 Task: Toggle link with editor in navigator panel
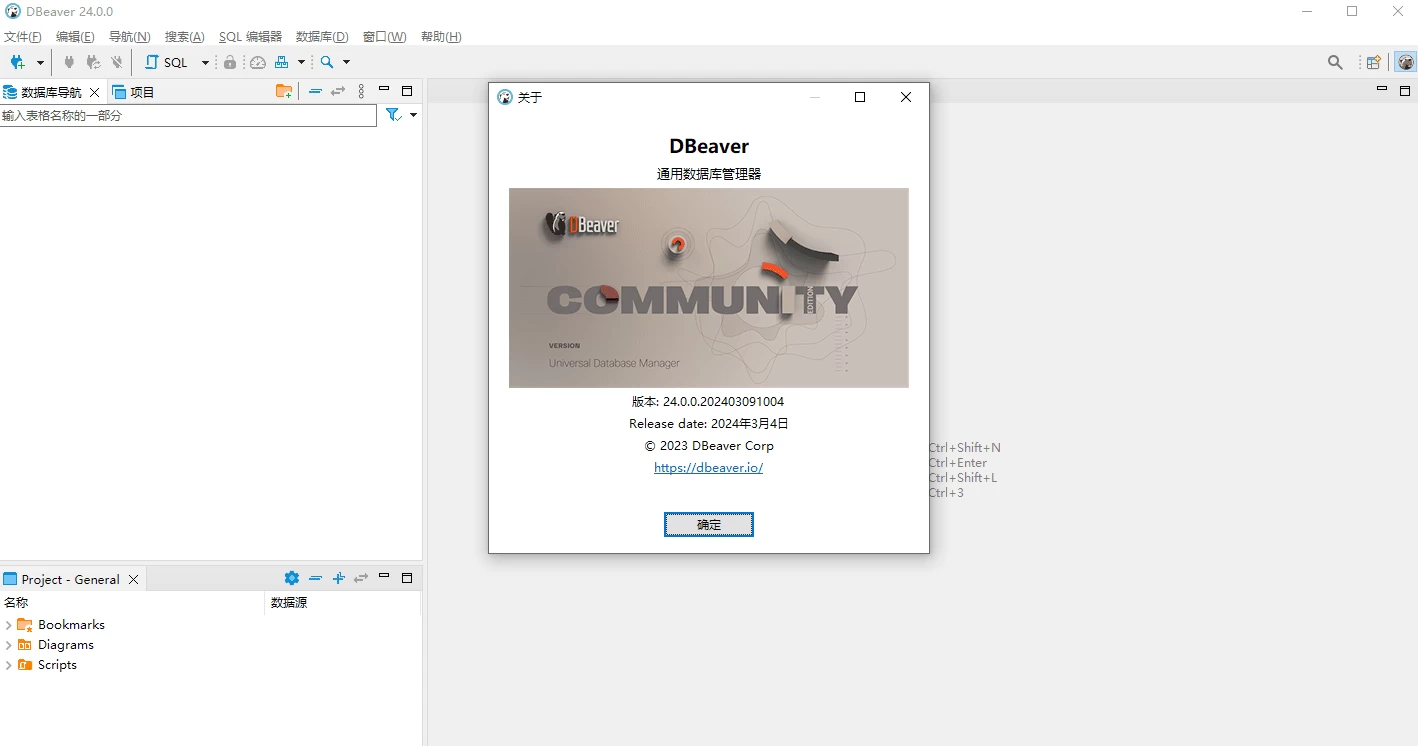point(338,91)
